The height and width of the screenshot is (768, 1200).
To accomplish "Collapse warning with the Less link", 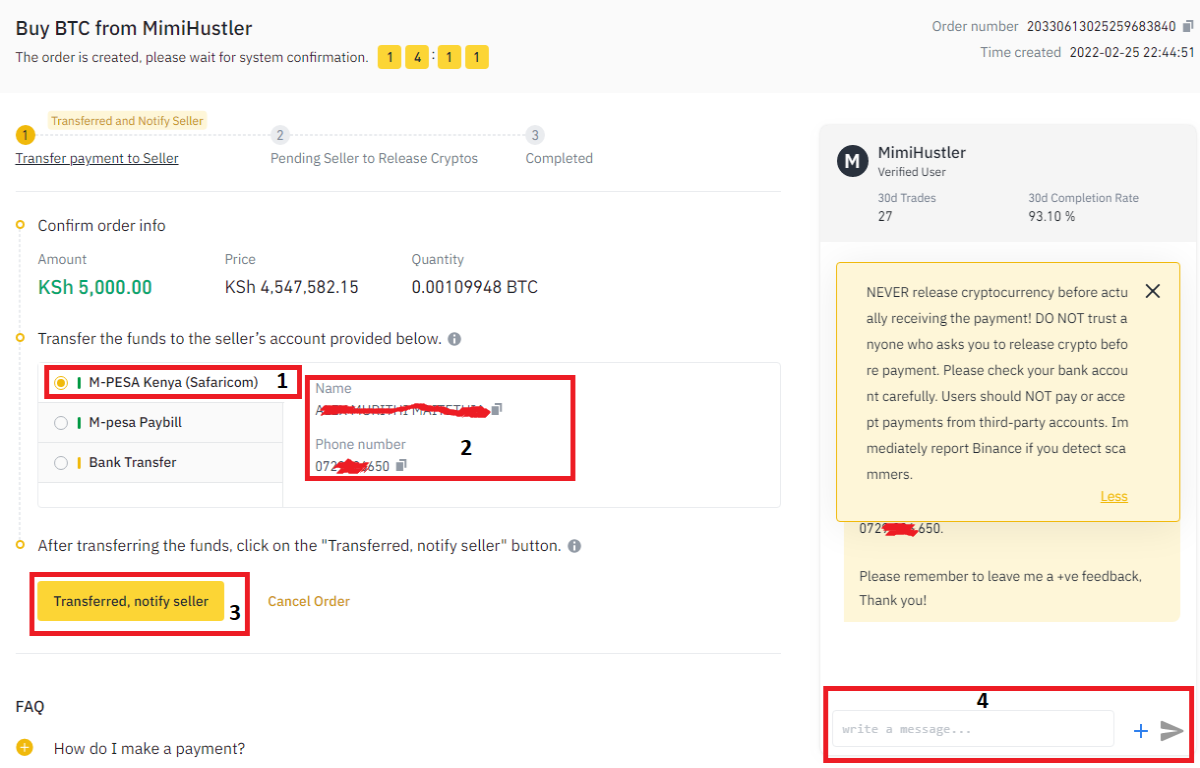I will point(1114,496).
